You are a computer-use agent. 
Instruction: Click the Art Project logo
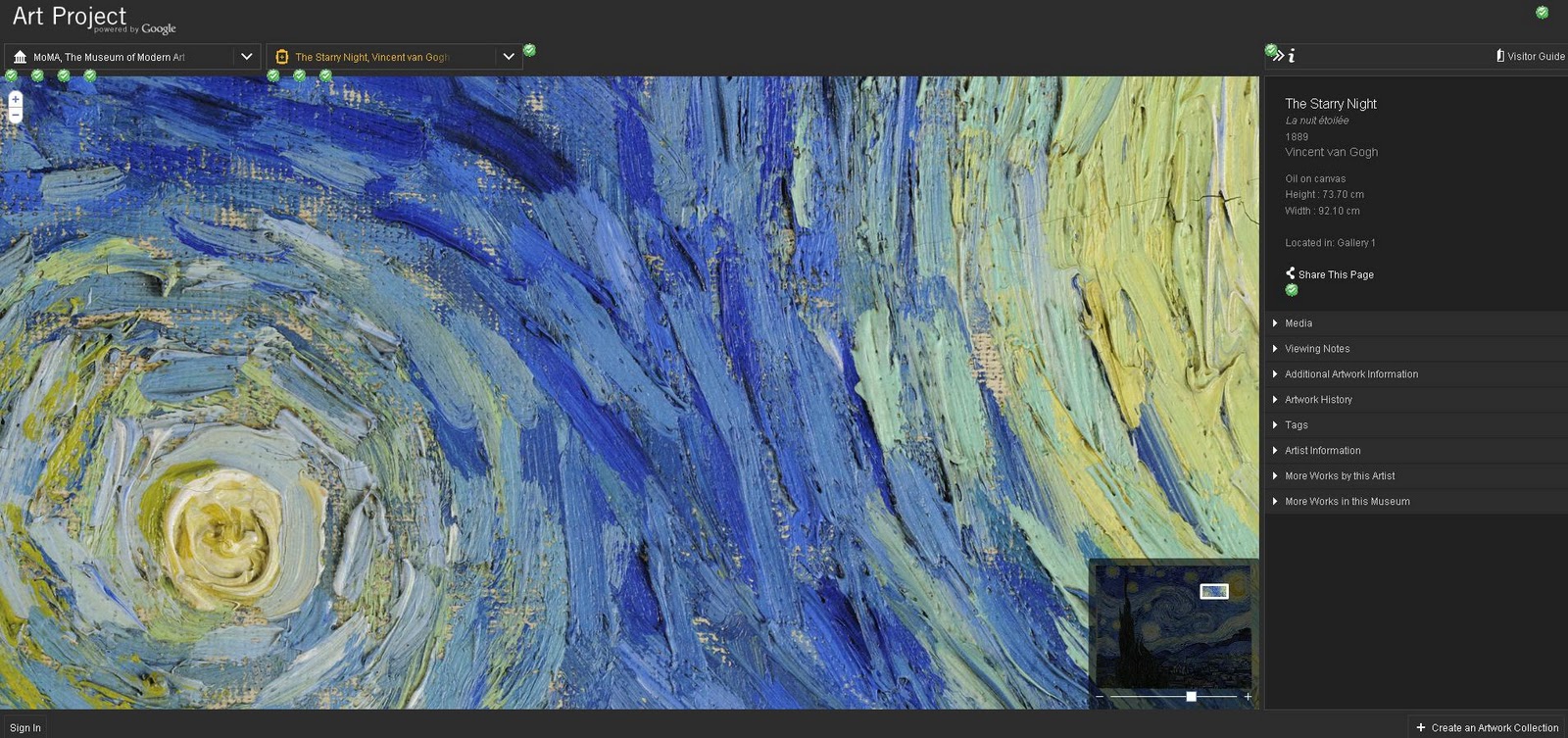[93, 20]
